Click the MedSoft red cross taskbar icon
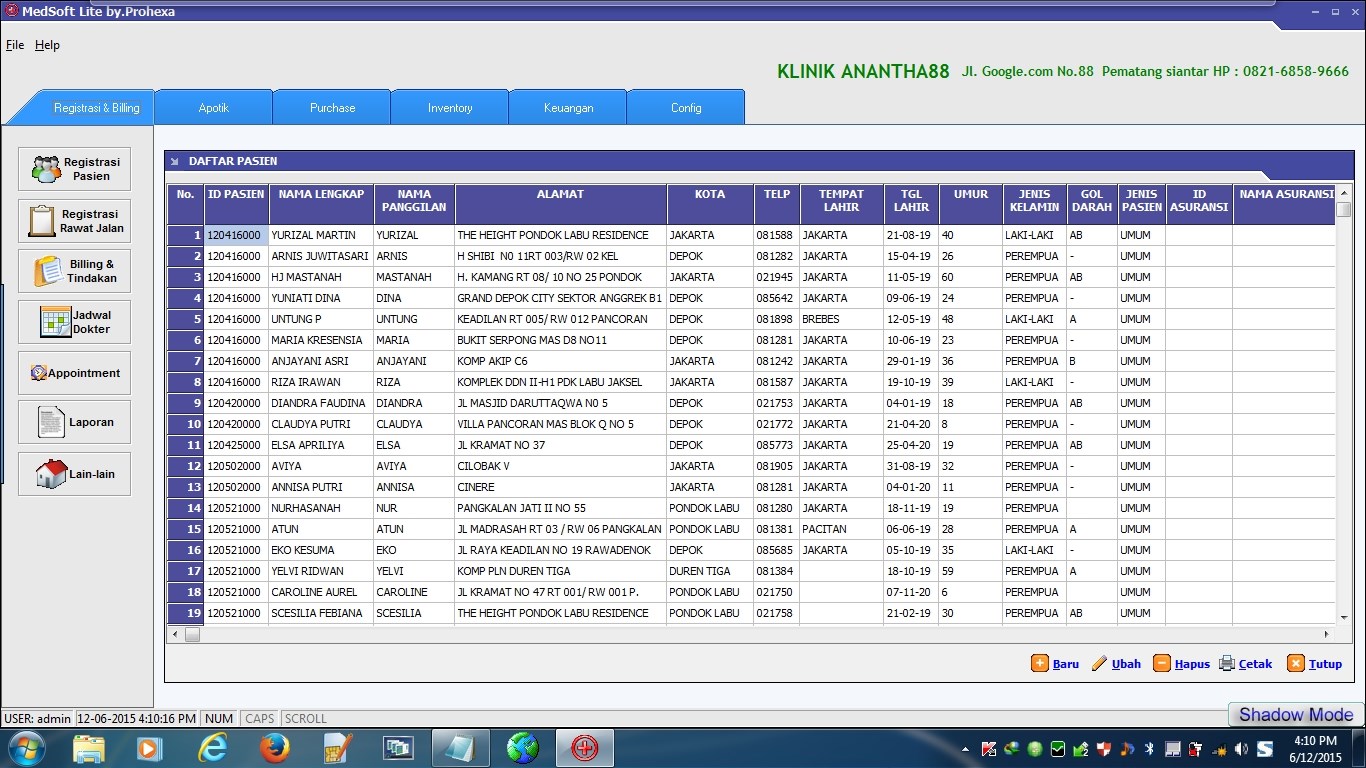Image resolution: width=1366 pixels, height=768 pixels. 584,748
